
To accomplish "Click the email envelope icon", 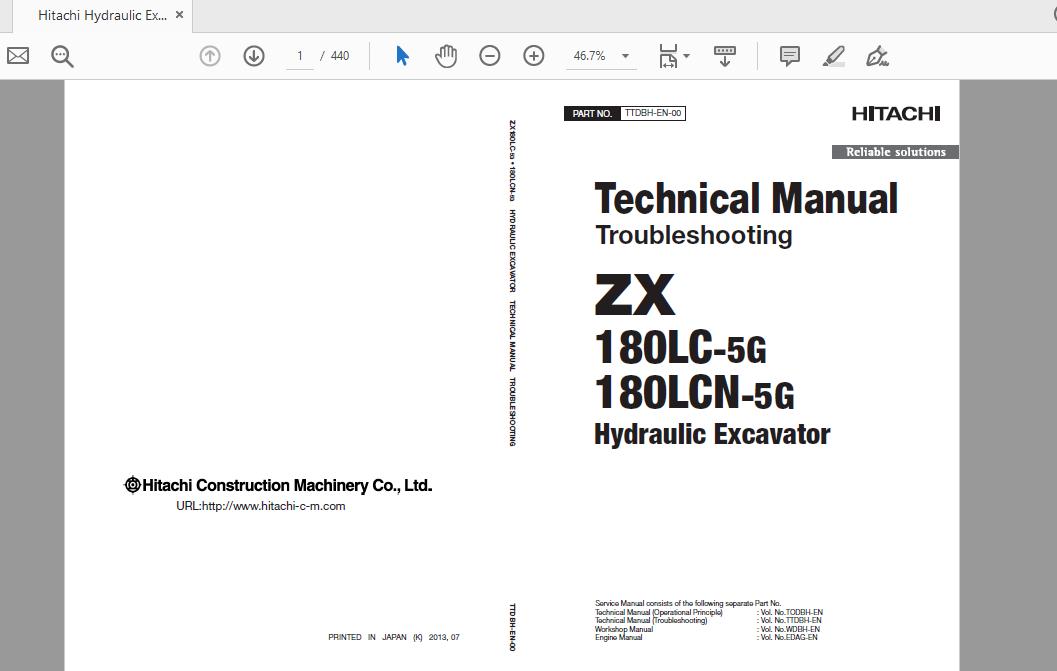I will 18,56.
